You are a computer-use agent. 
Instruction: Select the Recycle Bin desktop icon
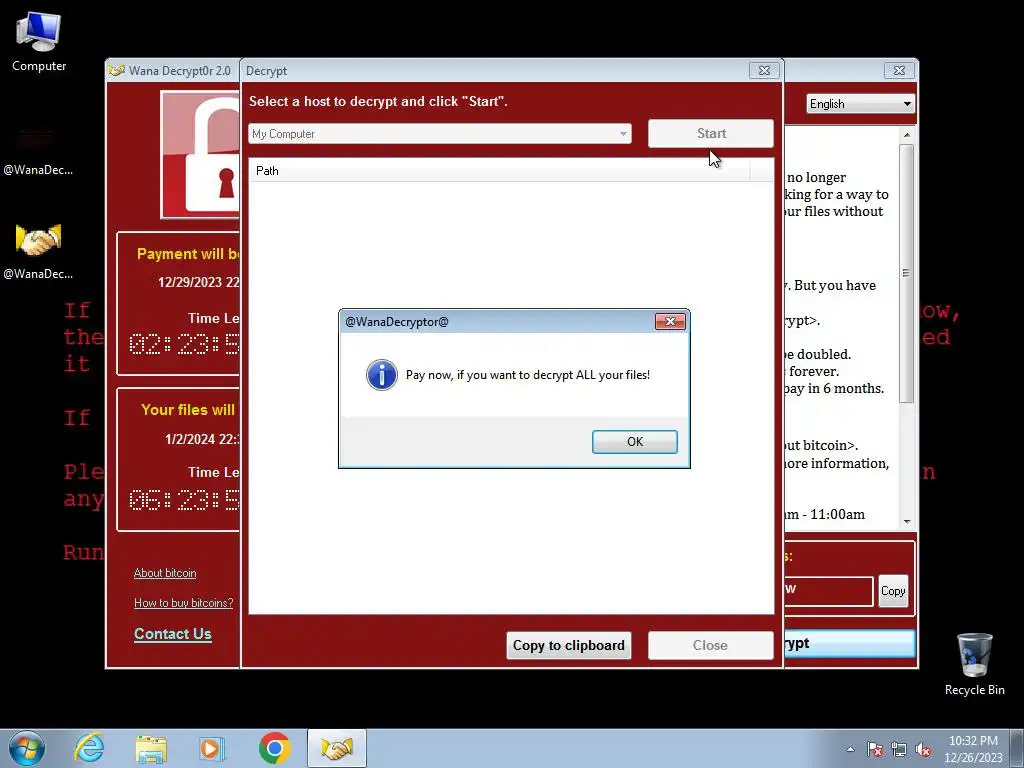pyautogui.click(x=974, y=664)
